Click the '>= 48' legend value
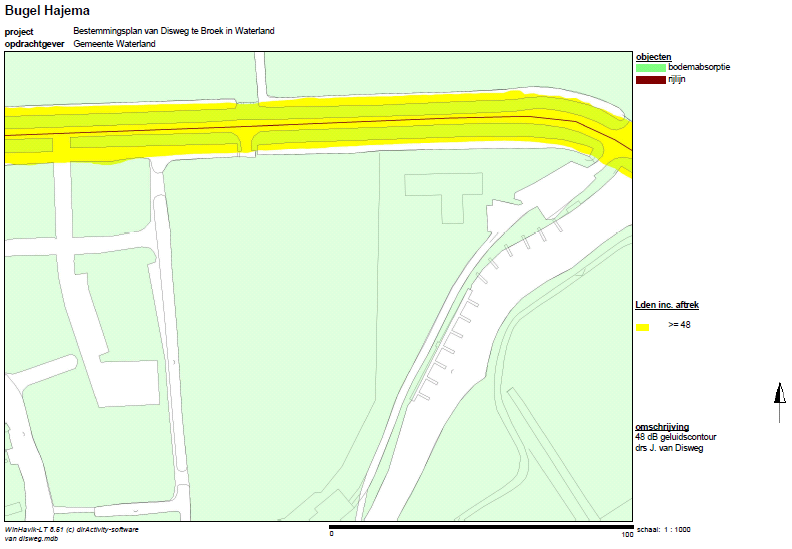 679,325
